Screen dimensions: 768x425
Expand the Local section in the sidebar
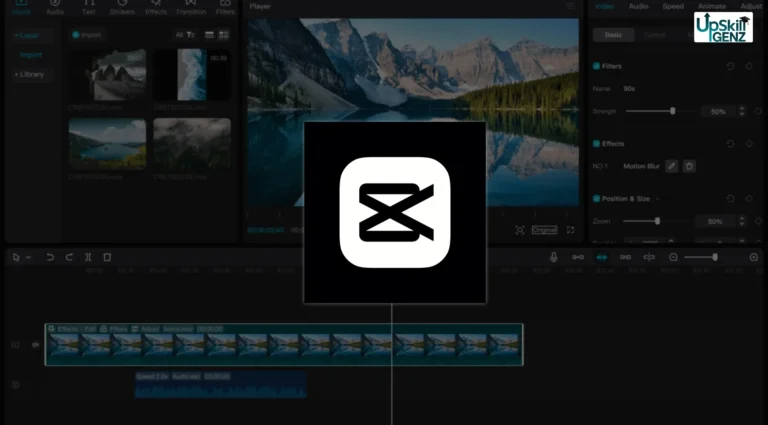[26, 35]
